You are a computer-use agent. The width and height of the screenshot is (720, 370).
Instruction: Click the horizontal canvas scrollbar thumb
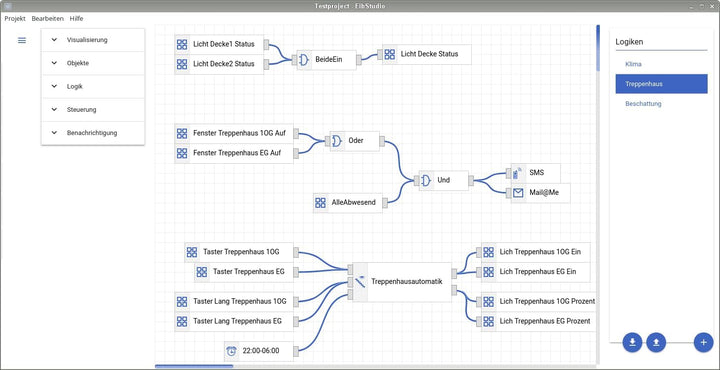[194, 366]
